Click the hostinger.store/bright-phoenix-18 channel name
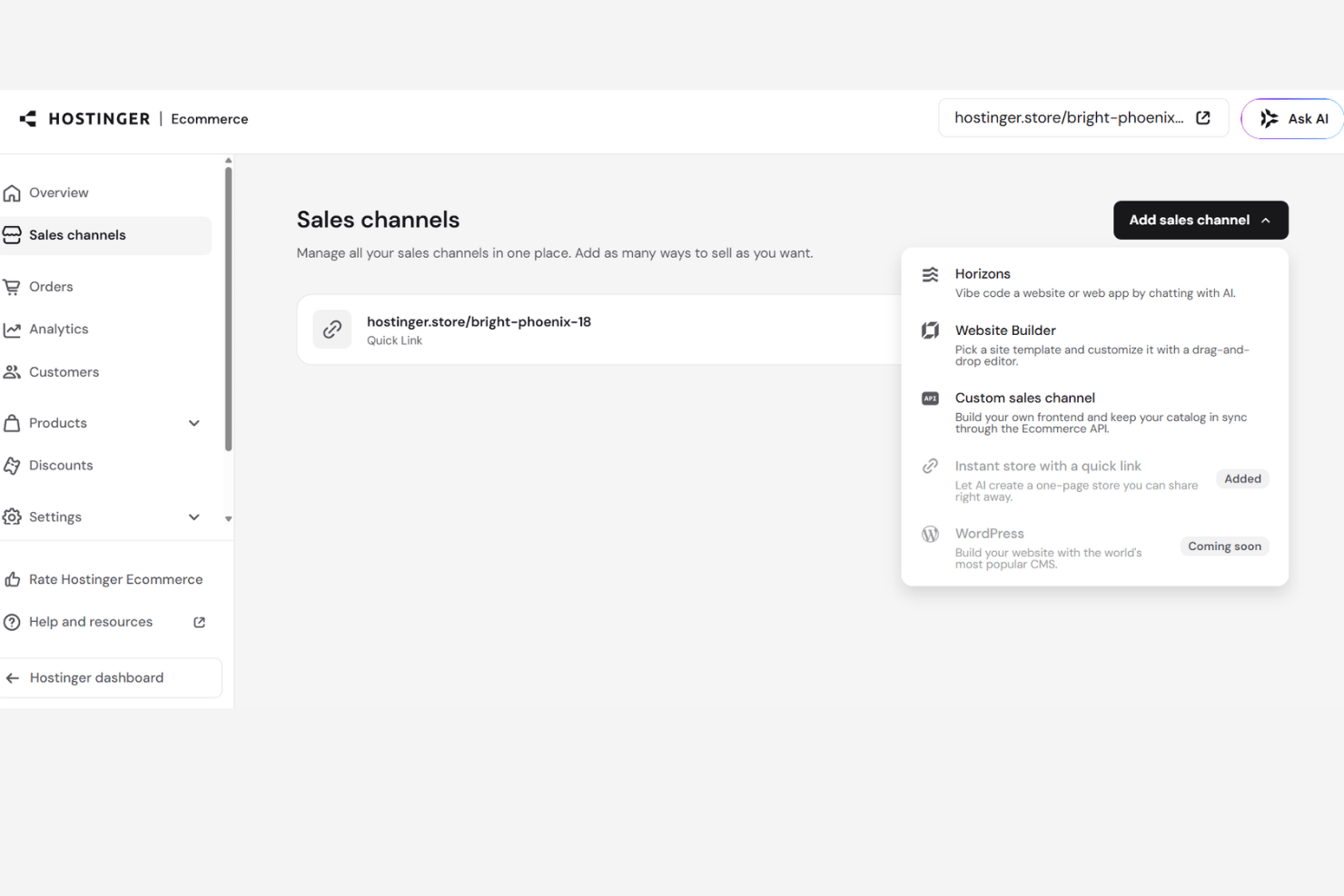Viewport: 1344px width, 896px height. pos(479,321)
